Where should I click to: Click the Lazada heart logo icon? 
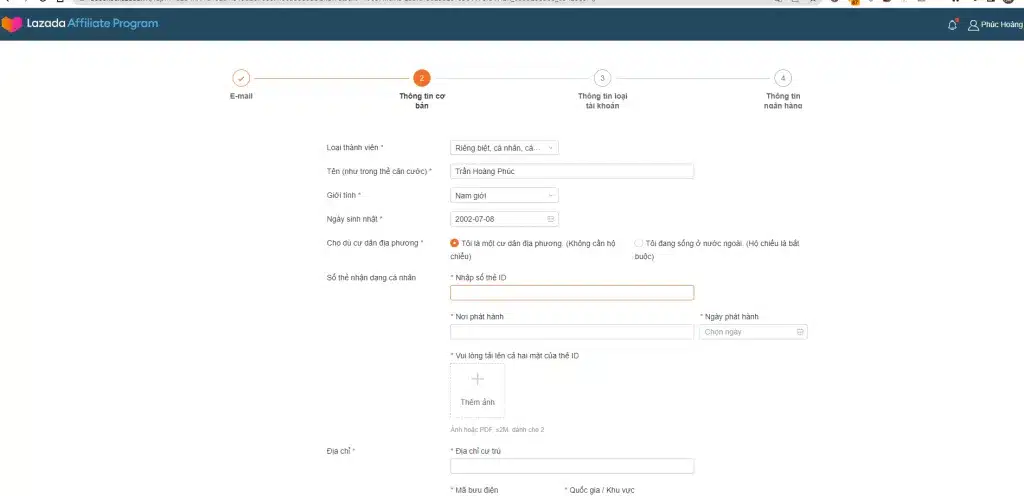(12, 24)
